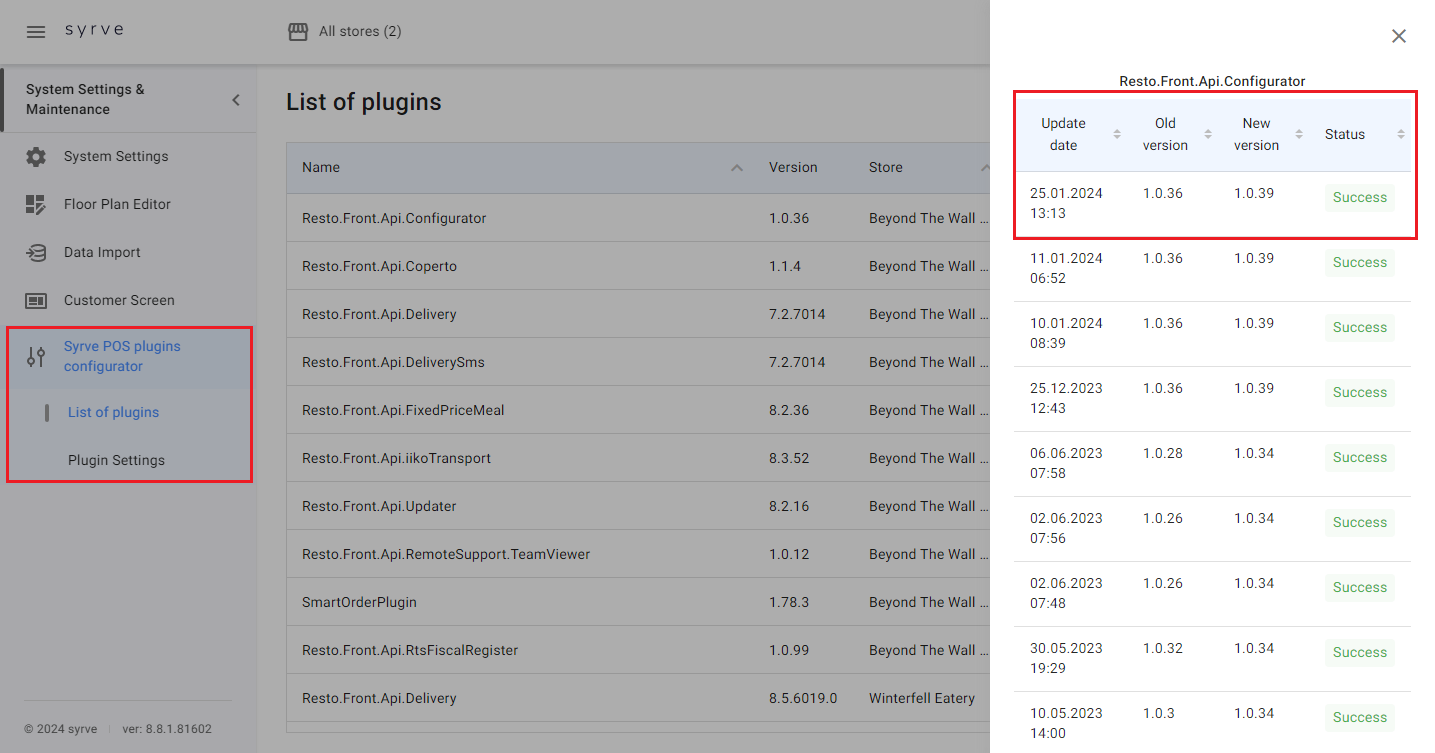Sort history by New version column

[1299, 135]
